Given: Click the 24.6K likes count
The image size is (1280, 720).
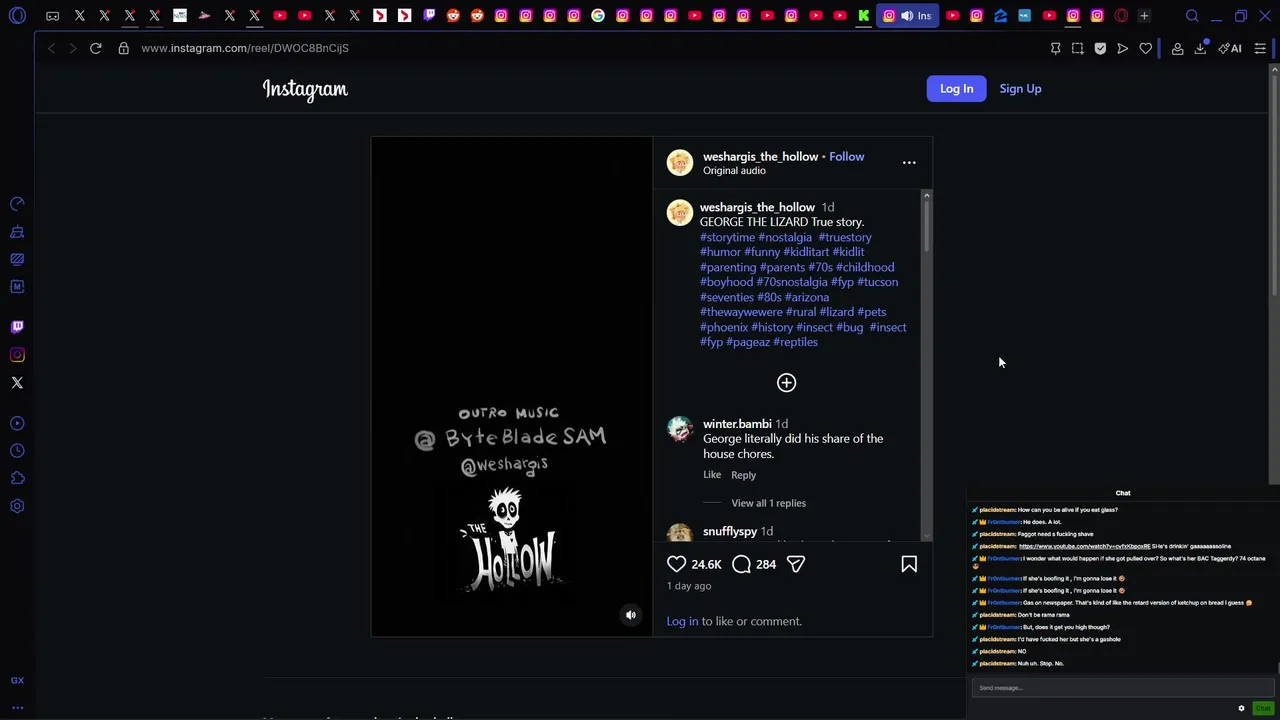Looking at the screenshot, I should click(706, 565).
